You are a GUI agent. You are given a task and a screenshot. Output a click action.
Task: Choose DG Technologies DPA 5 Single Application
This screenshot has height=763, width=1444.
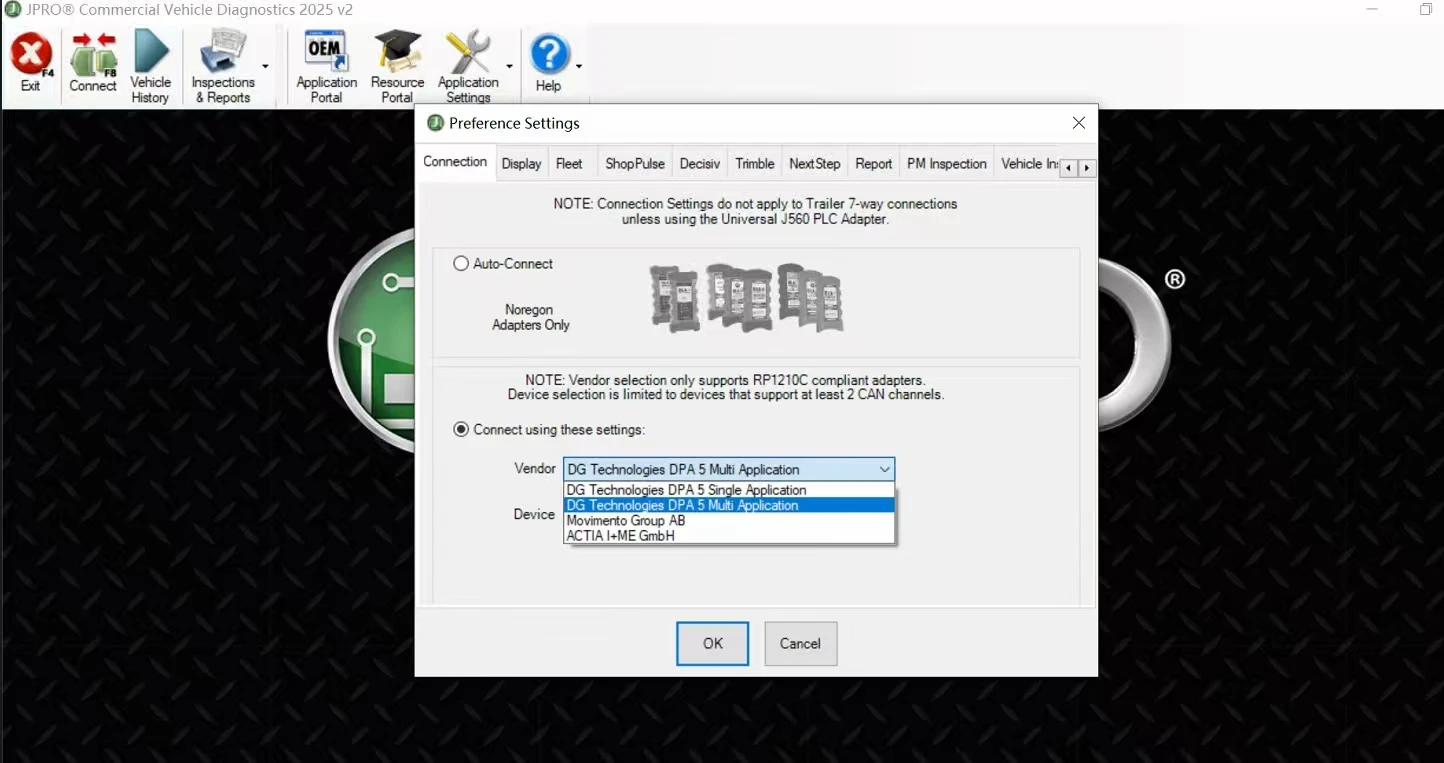pyautogui.click(x=686, y=490)
